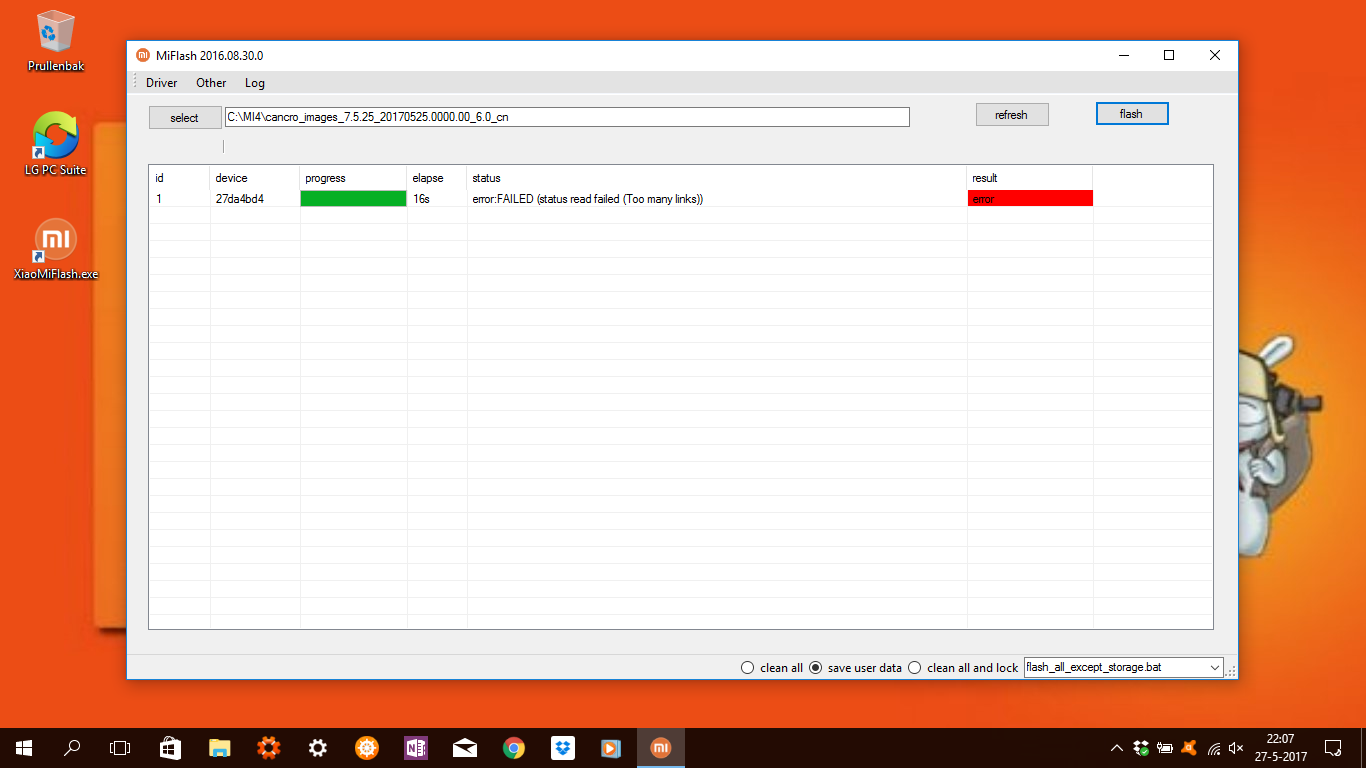Image resolution: width=1366 pixels, height=768 pixels.
Task: Open the orange gear app in taskbar
Action: tap(268, 747)
